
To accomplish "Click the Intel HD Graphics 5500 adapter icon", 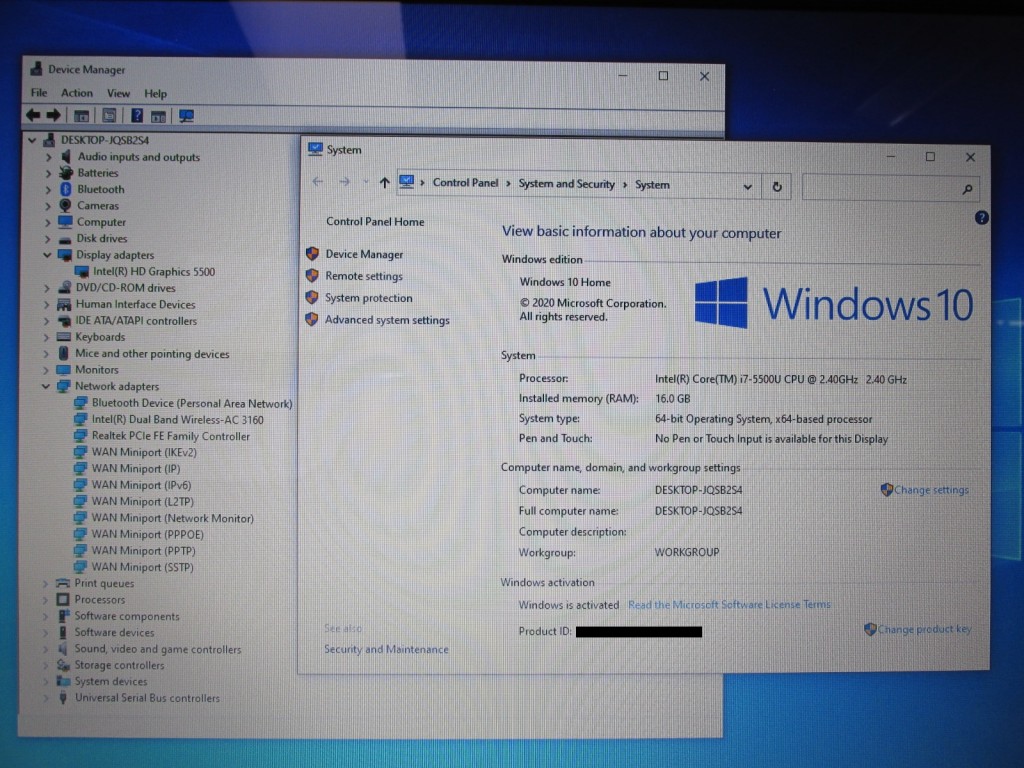I will (x=82, y=272).
